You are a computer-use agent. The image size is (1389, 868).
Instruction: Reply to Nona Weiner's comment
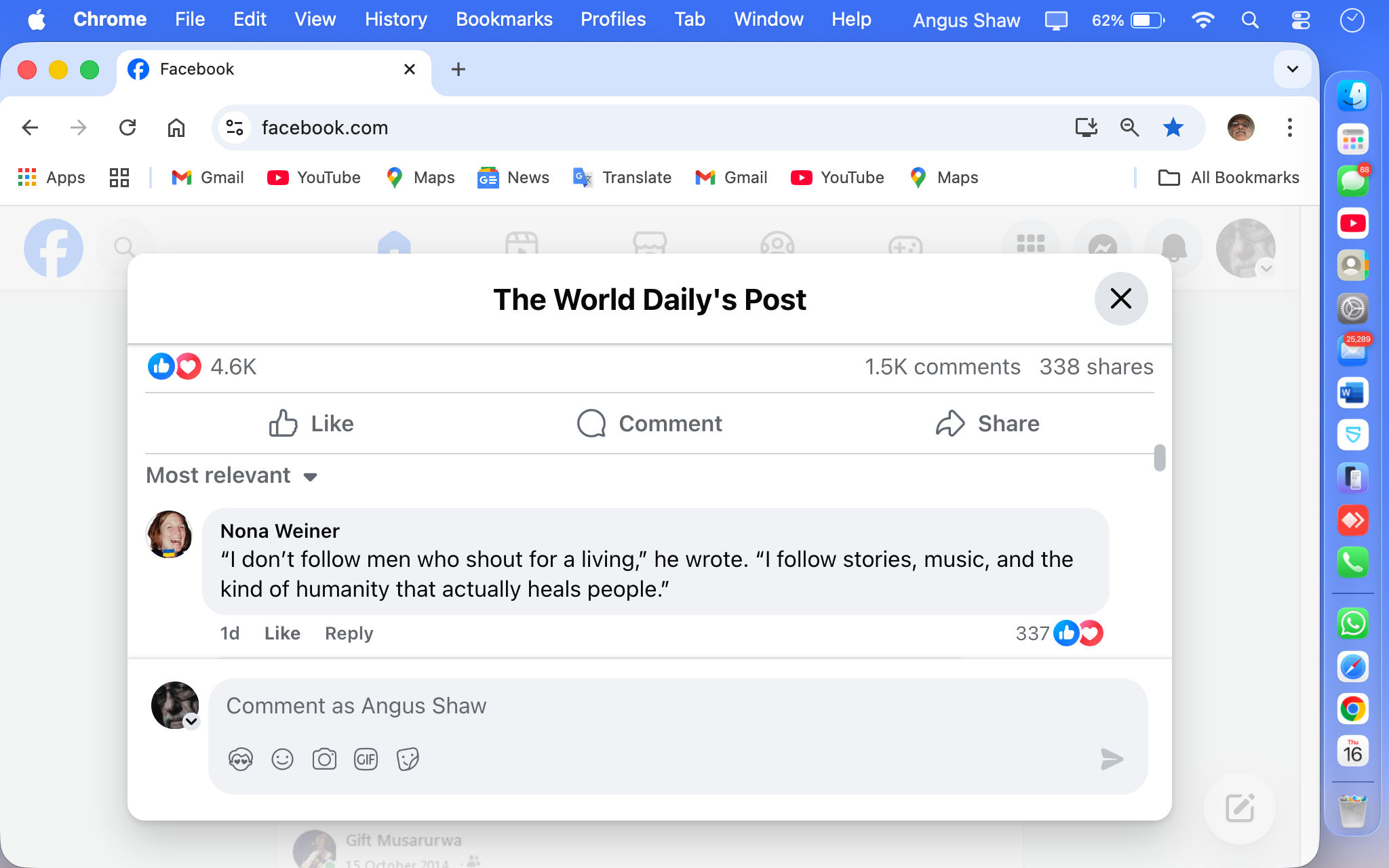tap(349, 633)
